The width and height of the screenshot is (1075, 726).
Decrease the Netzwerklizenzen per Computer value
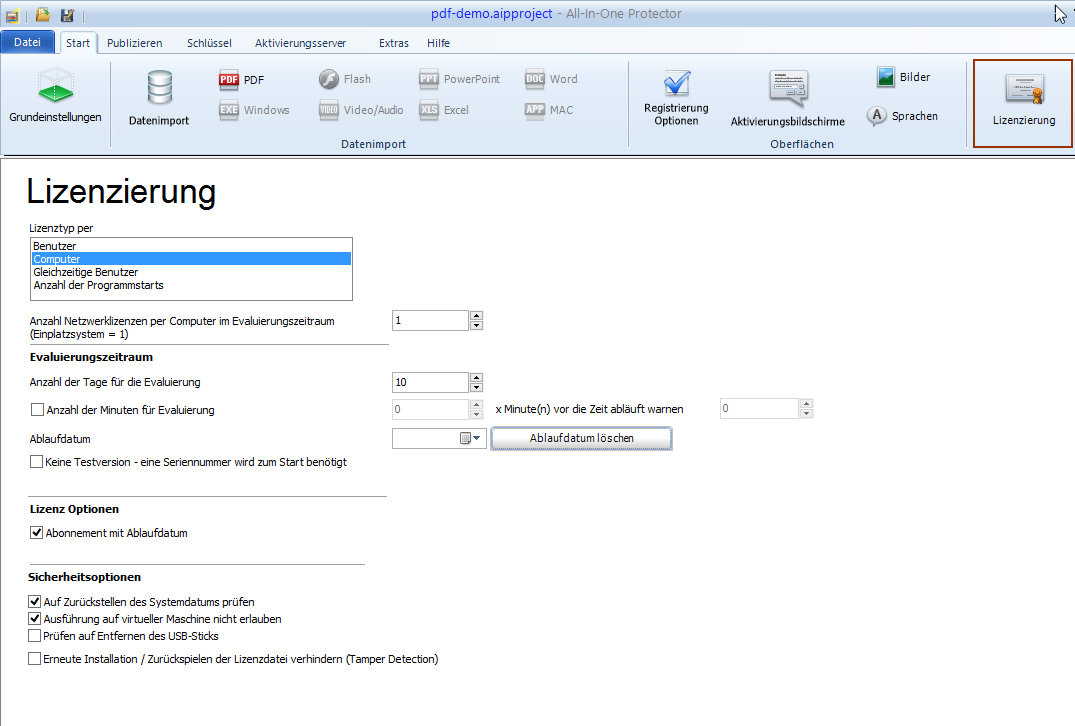pyautogui.click(x=476, y=325)
